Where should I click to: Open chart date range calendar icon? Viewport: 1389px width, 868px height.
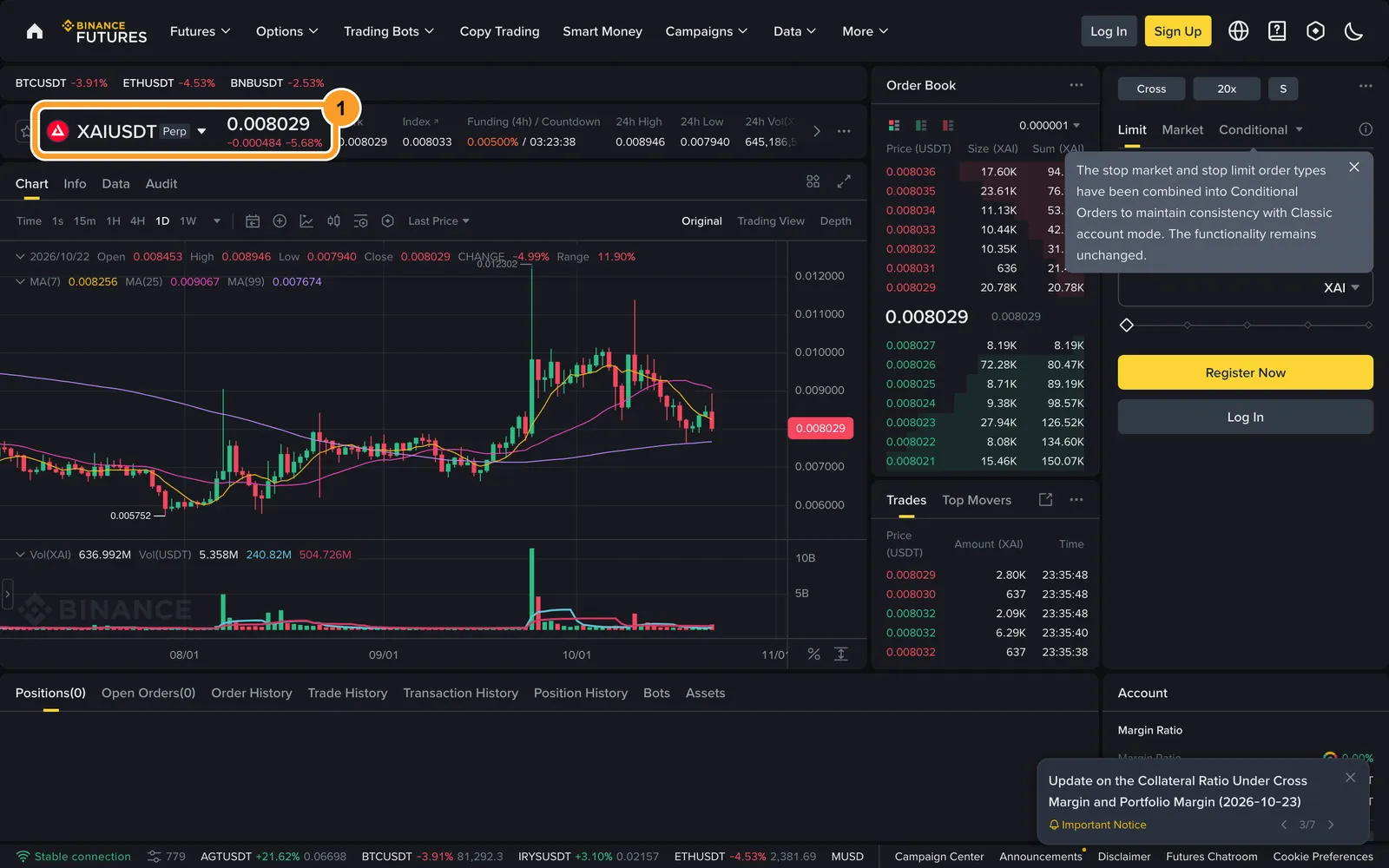pos(253,221)
